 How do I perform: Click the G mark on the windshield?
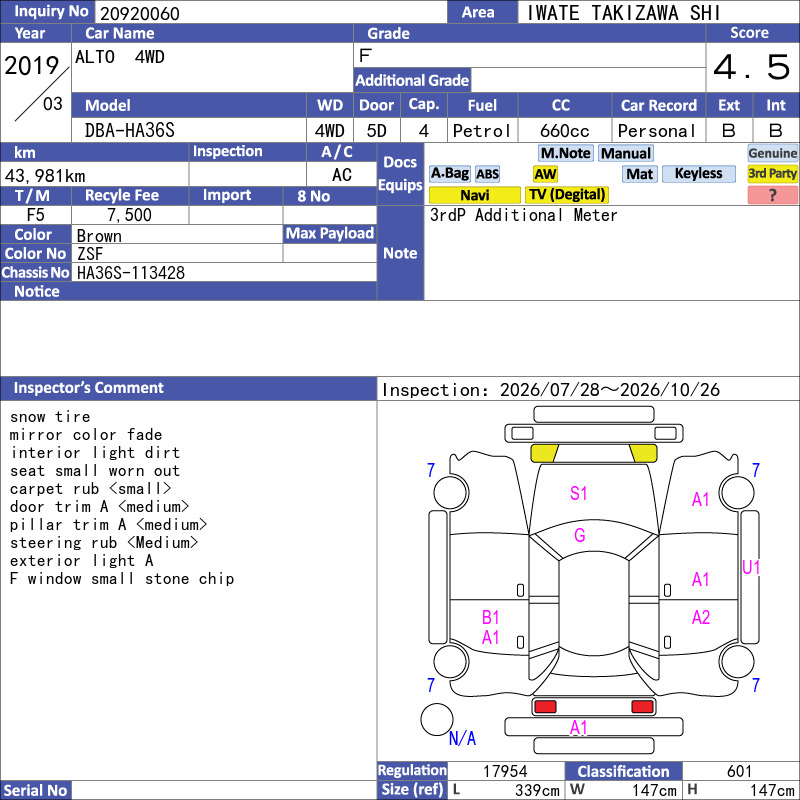coord(580,535)
